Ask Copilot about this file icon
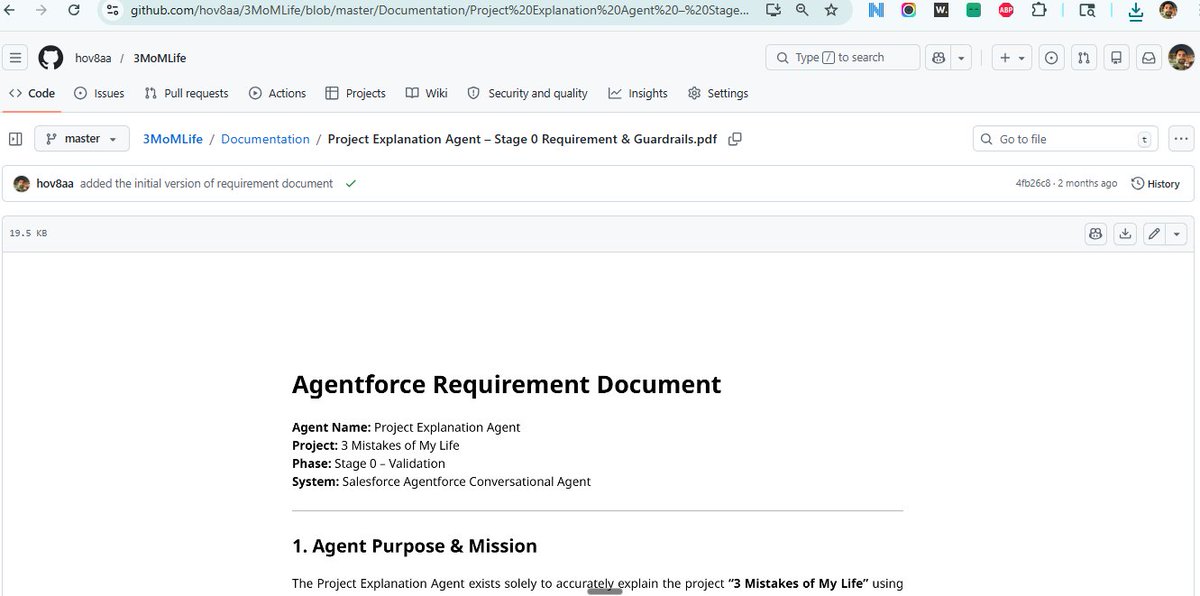Image resolution: width=1200 pixels, height=596 pixels. pyautogui.click(x=1097, y=233)
